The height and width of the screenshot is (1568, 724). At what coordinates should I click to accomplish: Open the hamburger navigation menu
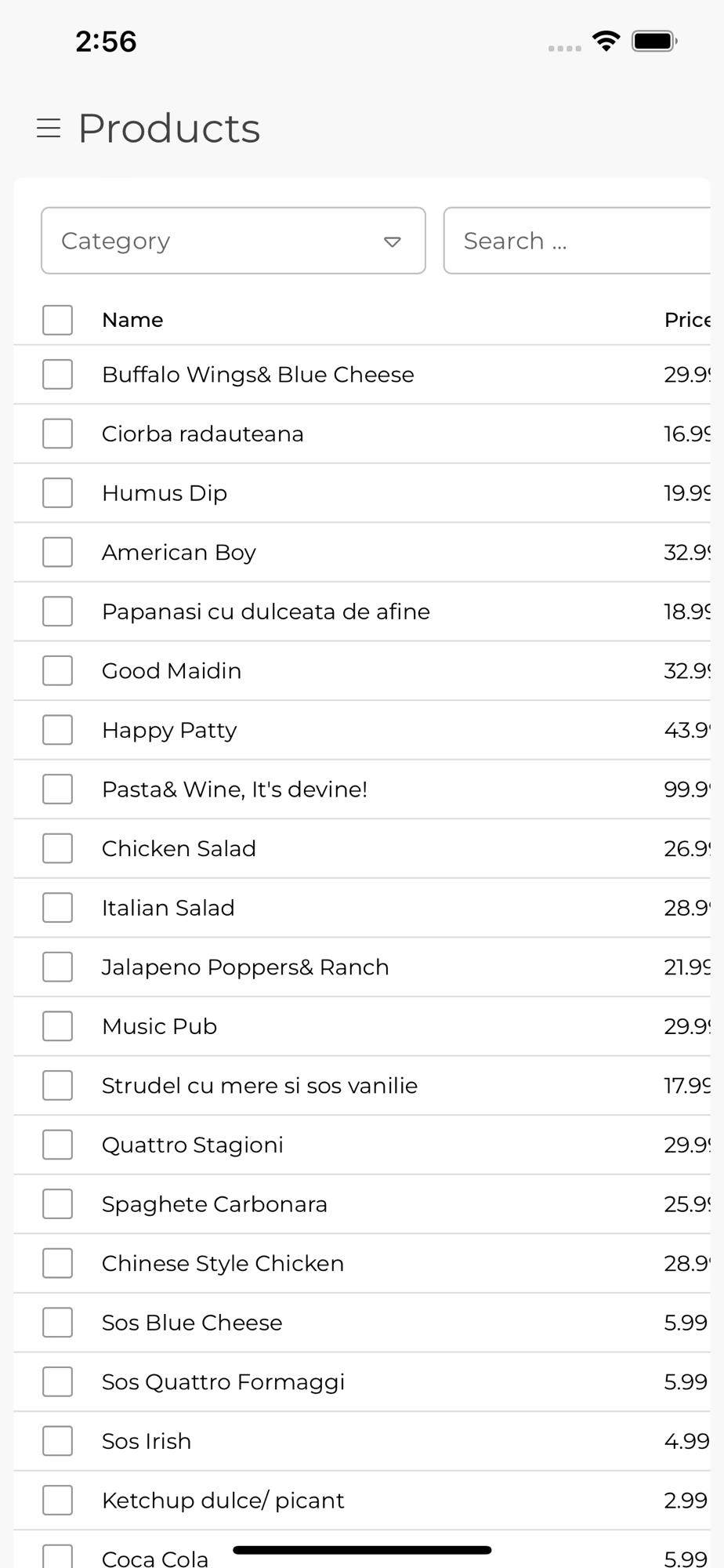pyautogui.click(x=49, y=128)
